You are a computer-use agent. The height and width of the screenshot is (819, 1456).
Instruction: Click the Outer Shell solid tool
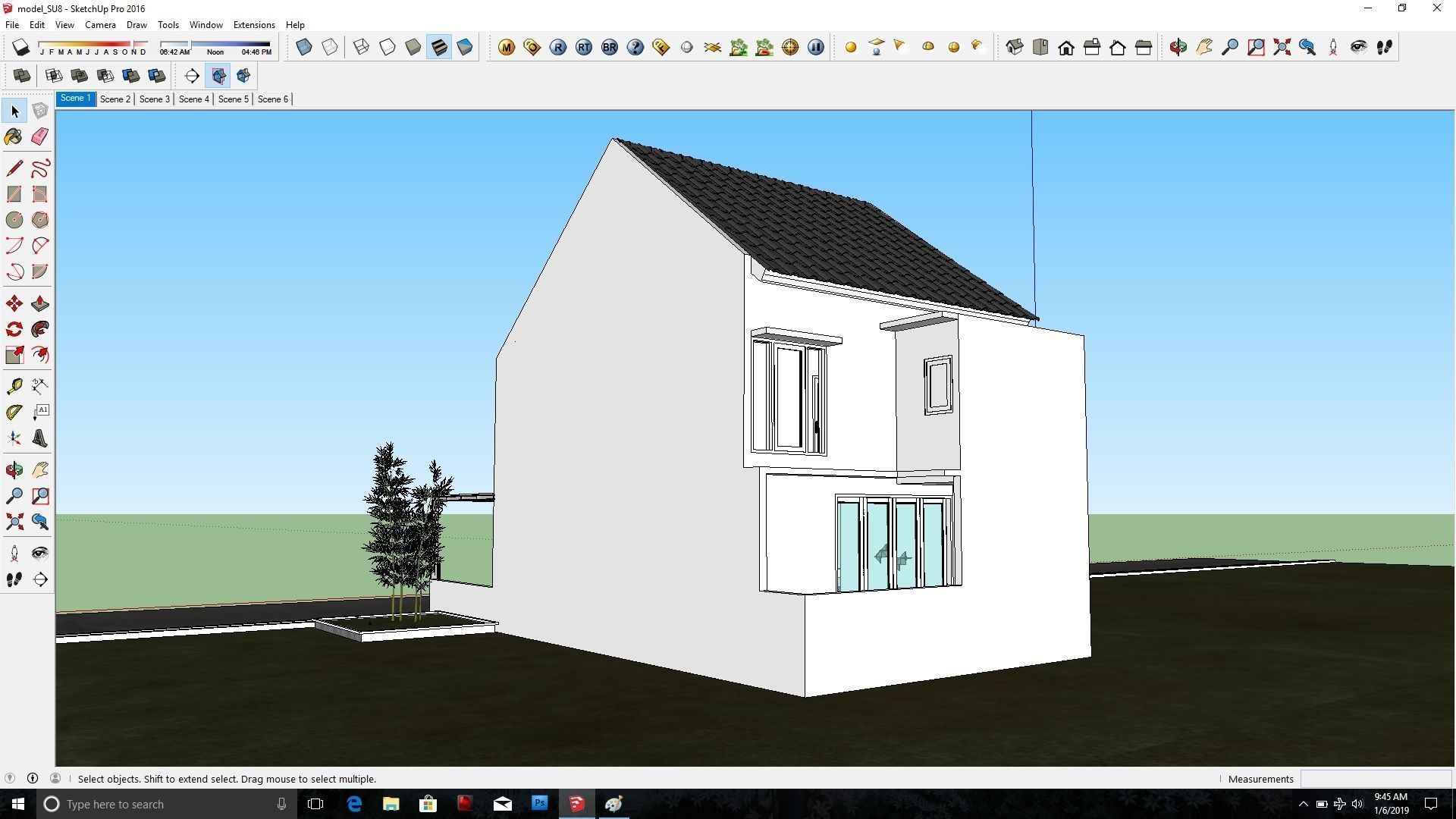(x=22, y=76)
